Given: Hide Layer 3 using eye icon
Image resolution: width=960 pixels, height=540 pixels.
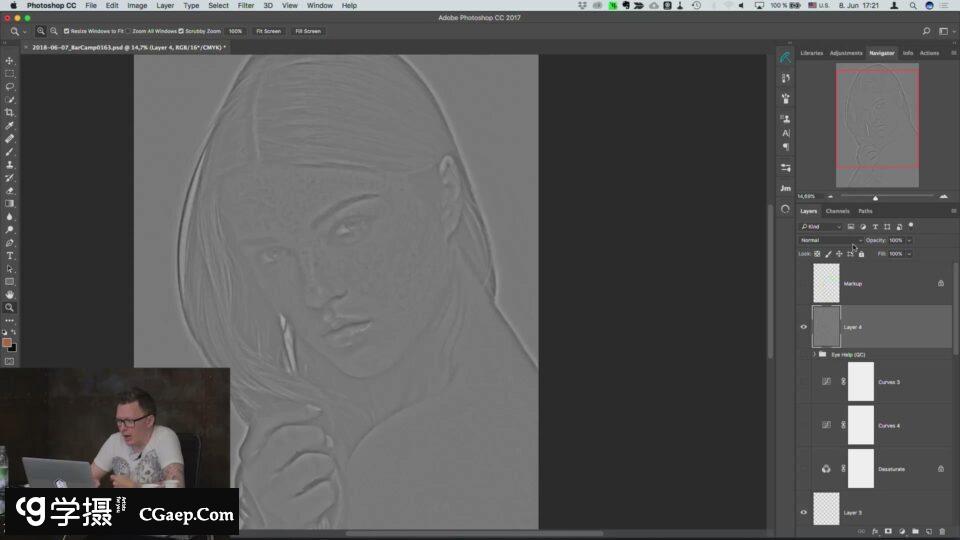Looking at the screenshot, I should (803, 512).
